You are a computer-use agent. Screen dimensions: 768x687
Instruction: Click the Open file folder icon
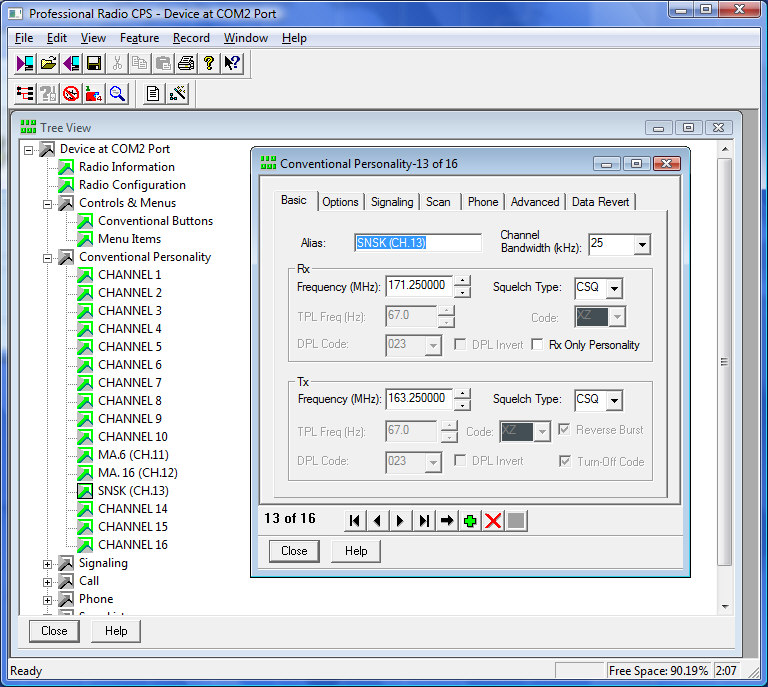coord(48,63)
